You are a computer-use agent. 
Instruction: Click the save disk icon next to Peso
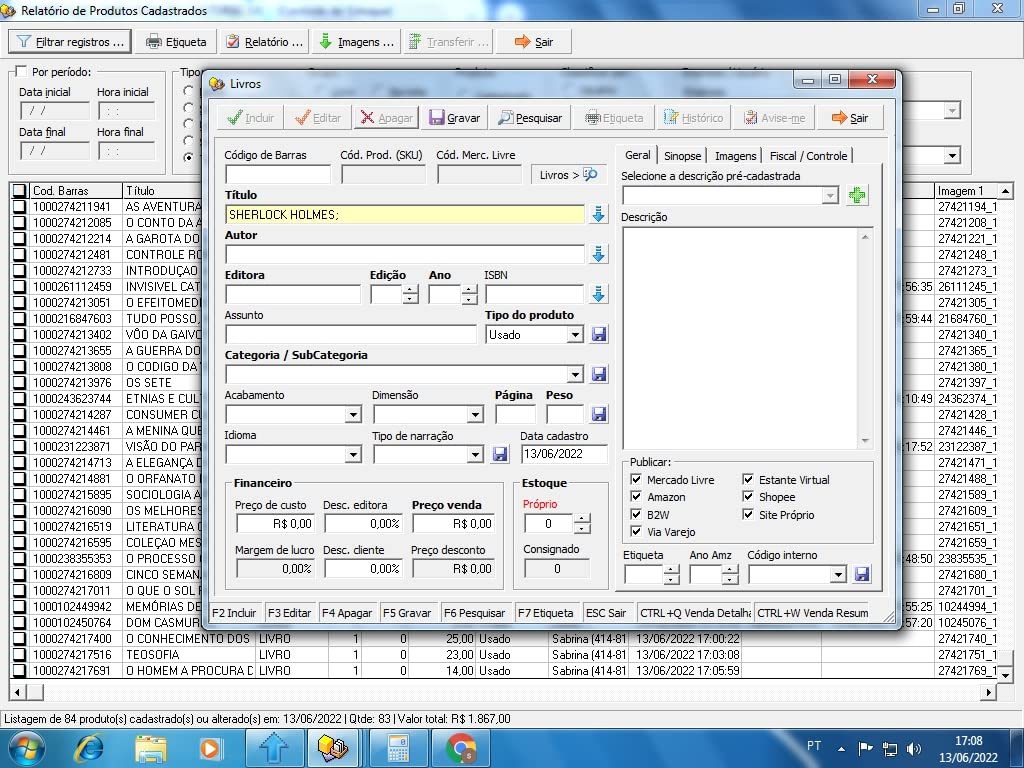599,414
